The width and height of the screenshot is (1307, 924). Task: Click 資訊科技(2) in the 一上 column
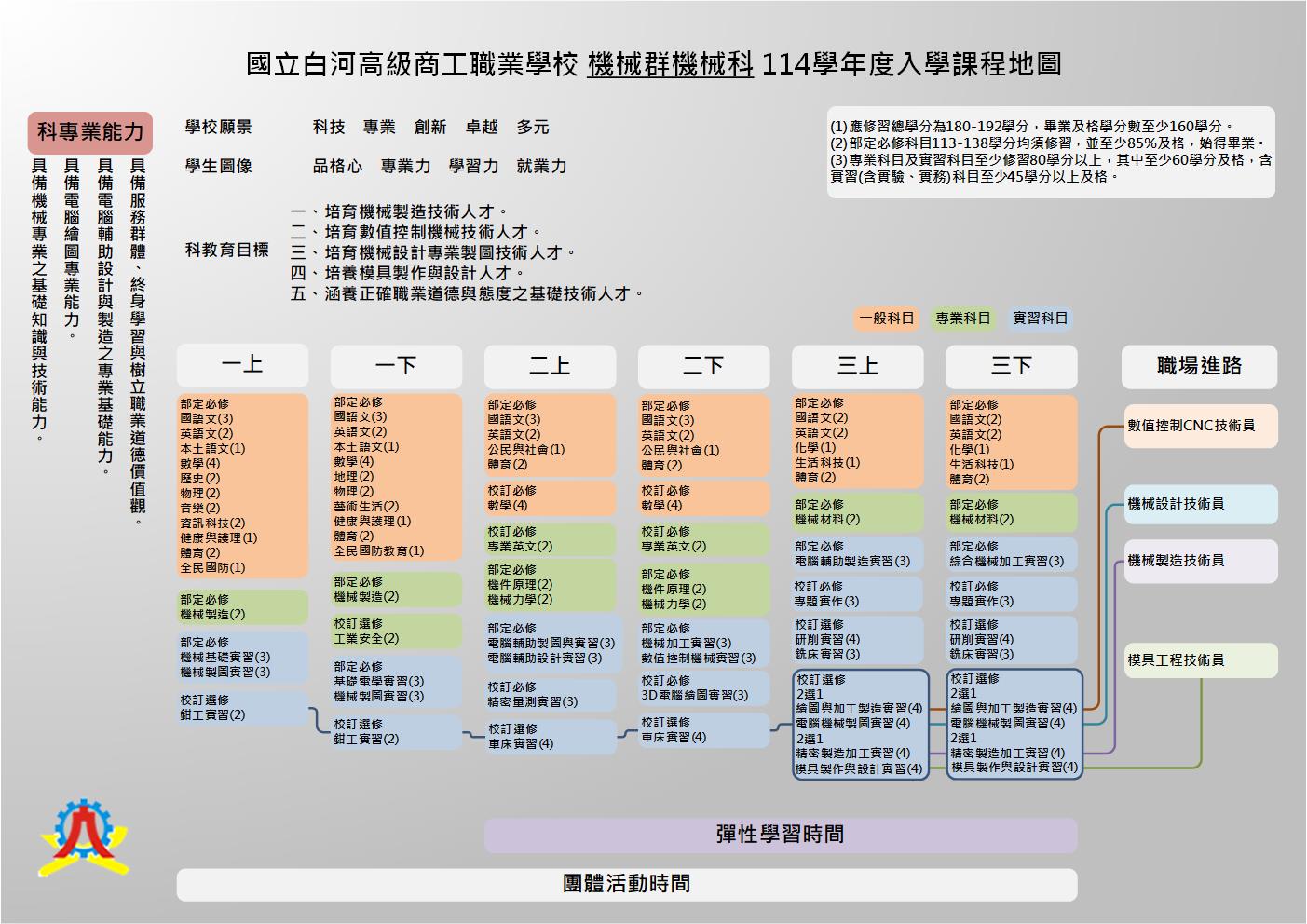click(x=213, y=523)
